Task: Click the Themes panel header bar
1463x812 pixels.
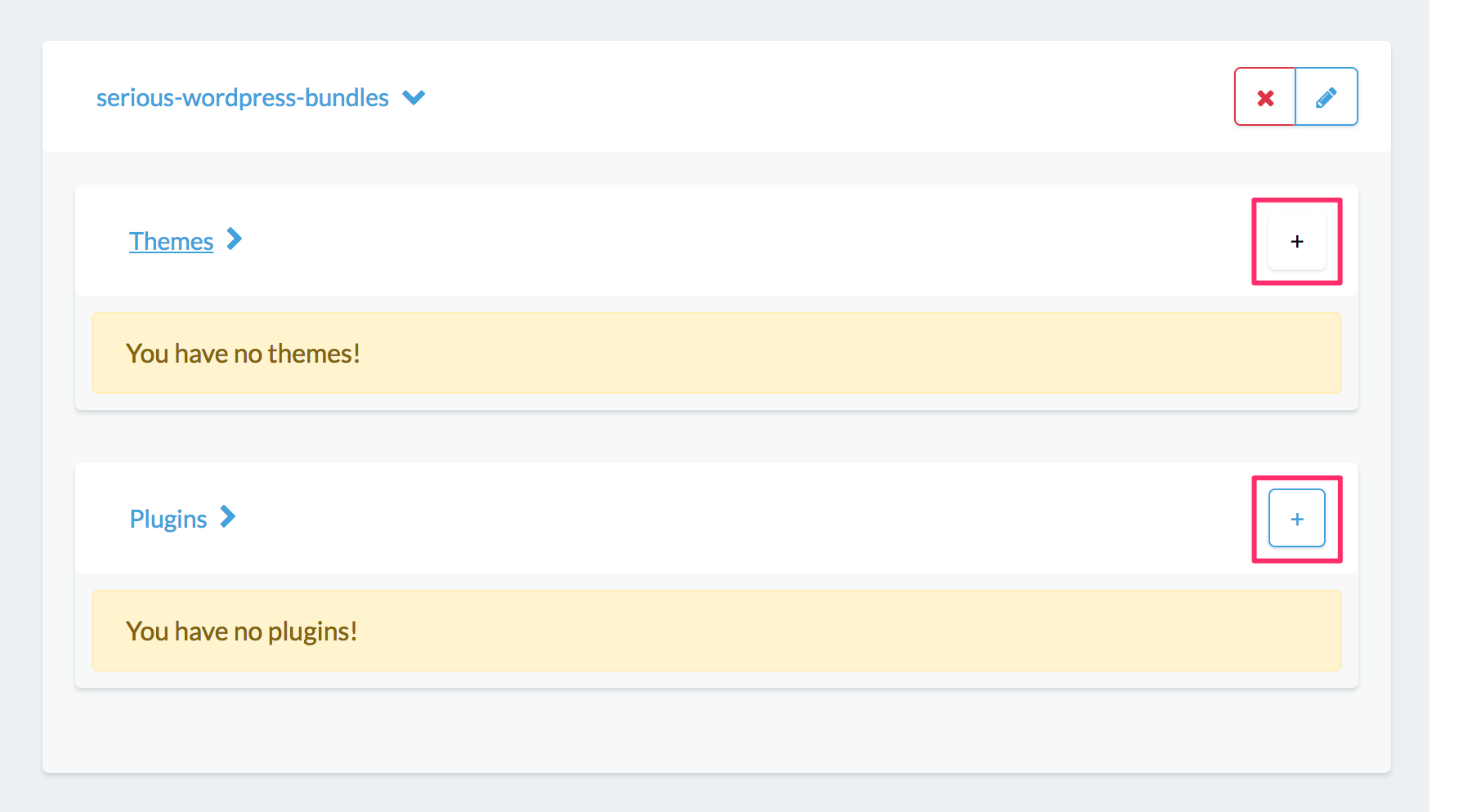Action: point(717,240)
